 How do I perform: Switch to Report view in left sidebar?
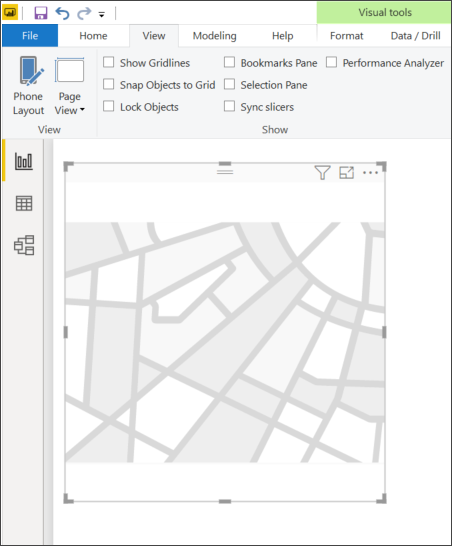(24, 162)
